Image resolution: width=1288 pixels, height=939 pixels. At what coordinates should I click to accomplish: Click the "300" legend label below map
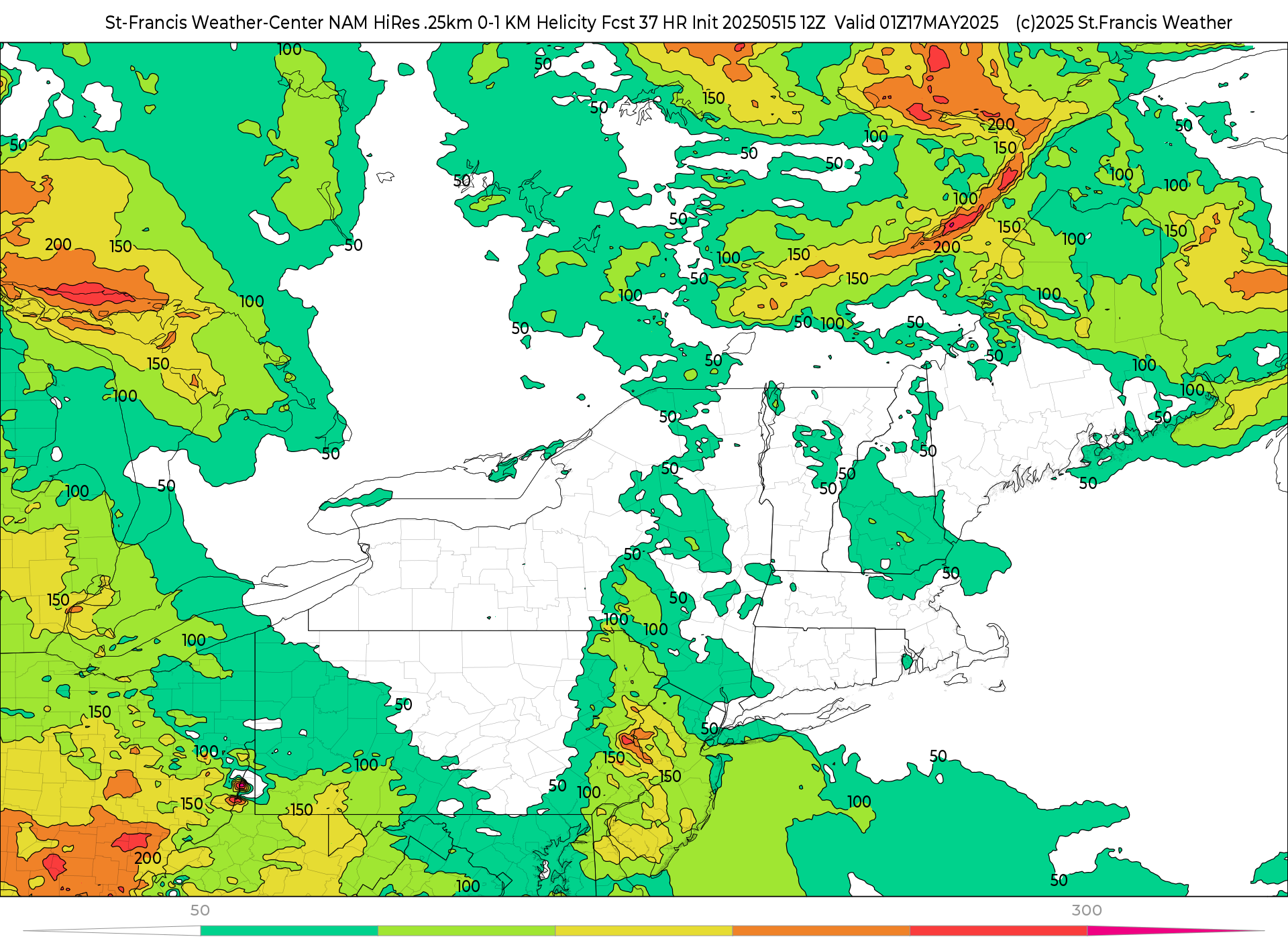click(1087, 910)
